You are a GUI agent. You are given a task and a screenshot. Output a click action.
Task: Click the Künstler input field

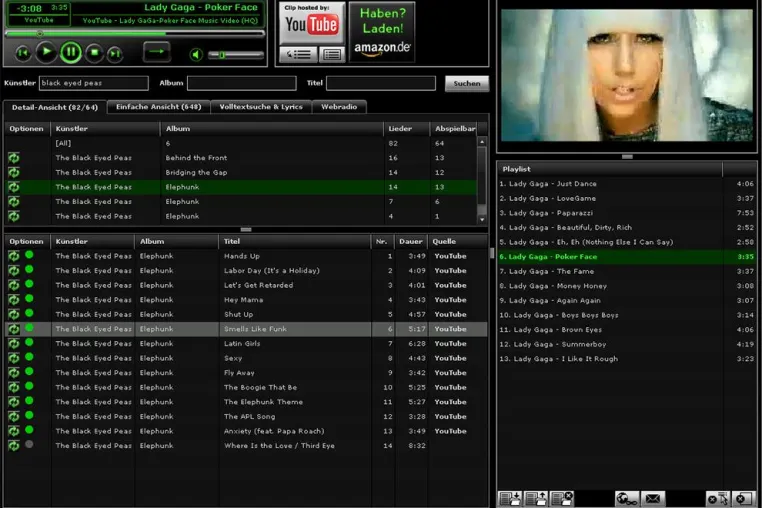pyautogui.click(x=94, y=83)
